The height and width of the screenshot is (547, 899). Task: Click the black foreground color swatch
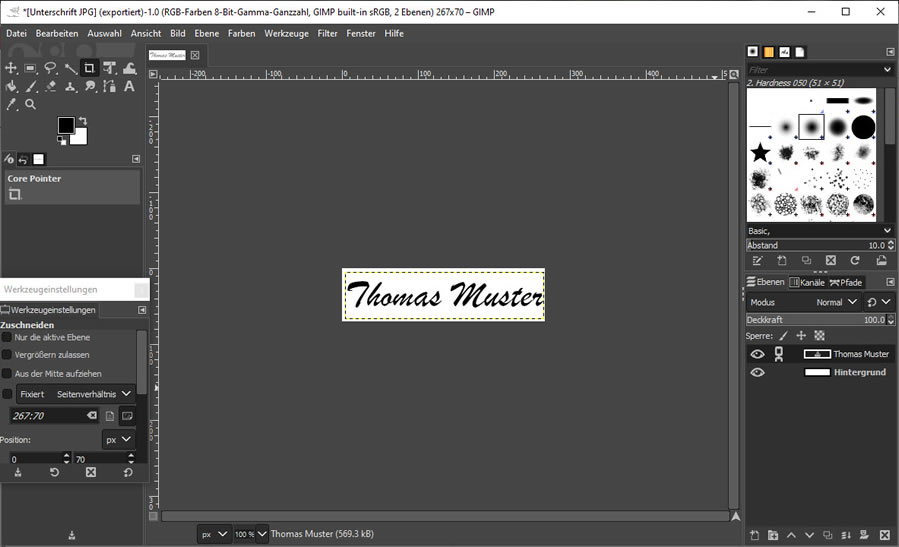[65, 124]
